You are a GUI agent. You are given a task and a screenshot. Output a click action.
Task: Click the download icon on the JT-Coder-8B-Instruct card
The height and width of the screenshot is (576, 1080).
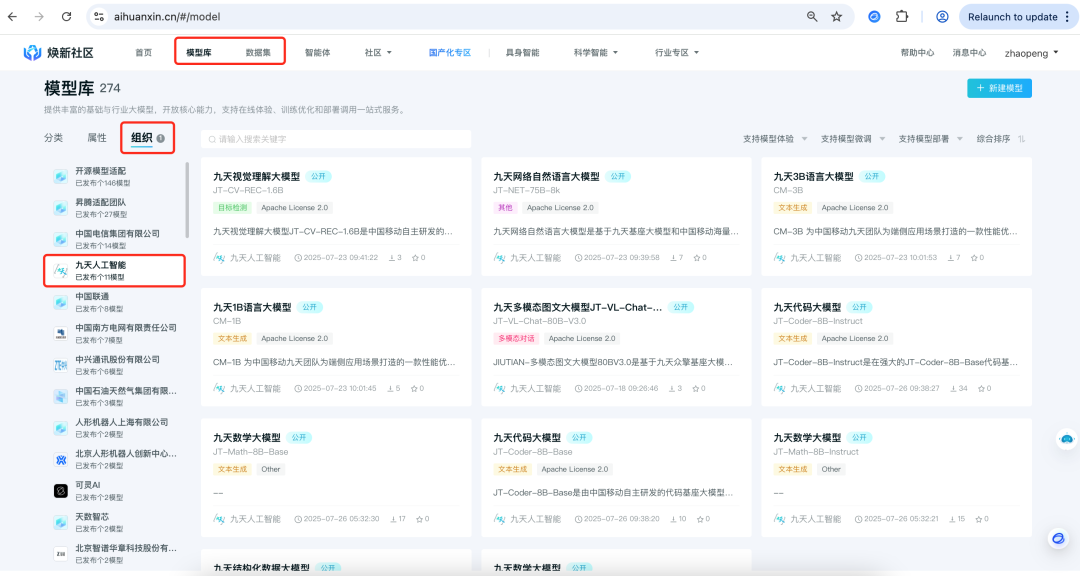tap(953, 389)
